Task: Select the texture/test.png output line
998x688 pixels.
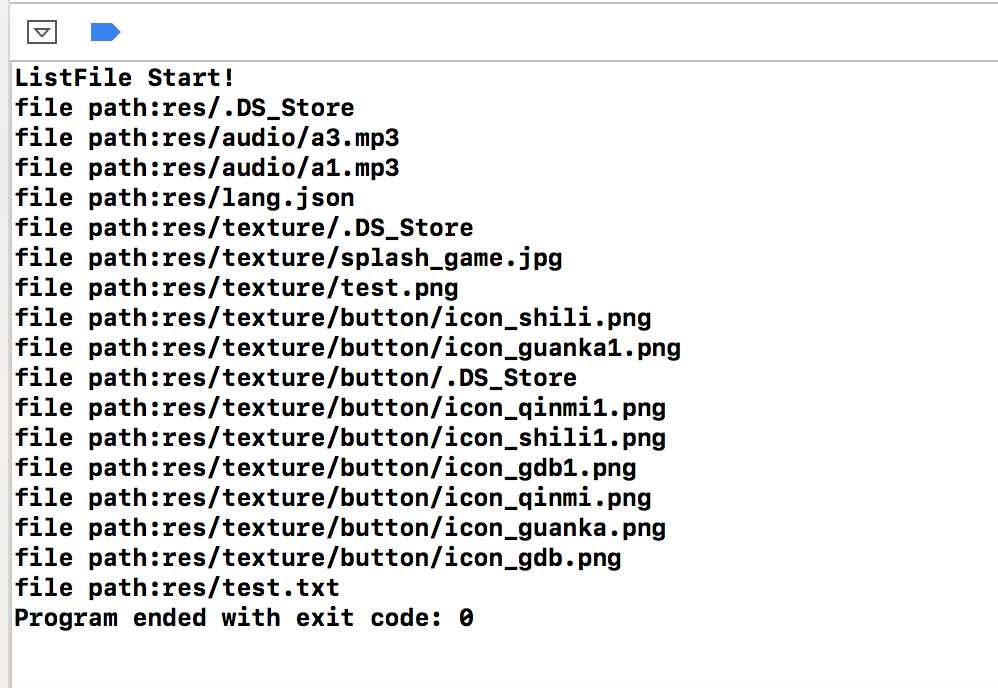Action: click(x=236, y=288)
